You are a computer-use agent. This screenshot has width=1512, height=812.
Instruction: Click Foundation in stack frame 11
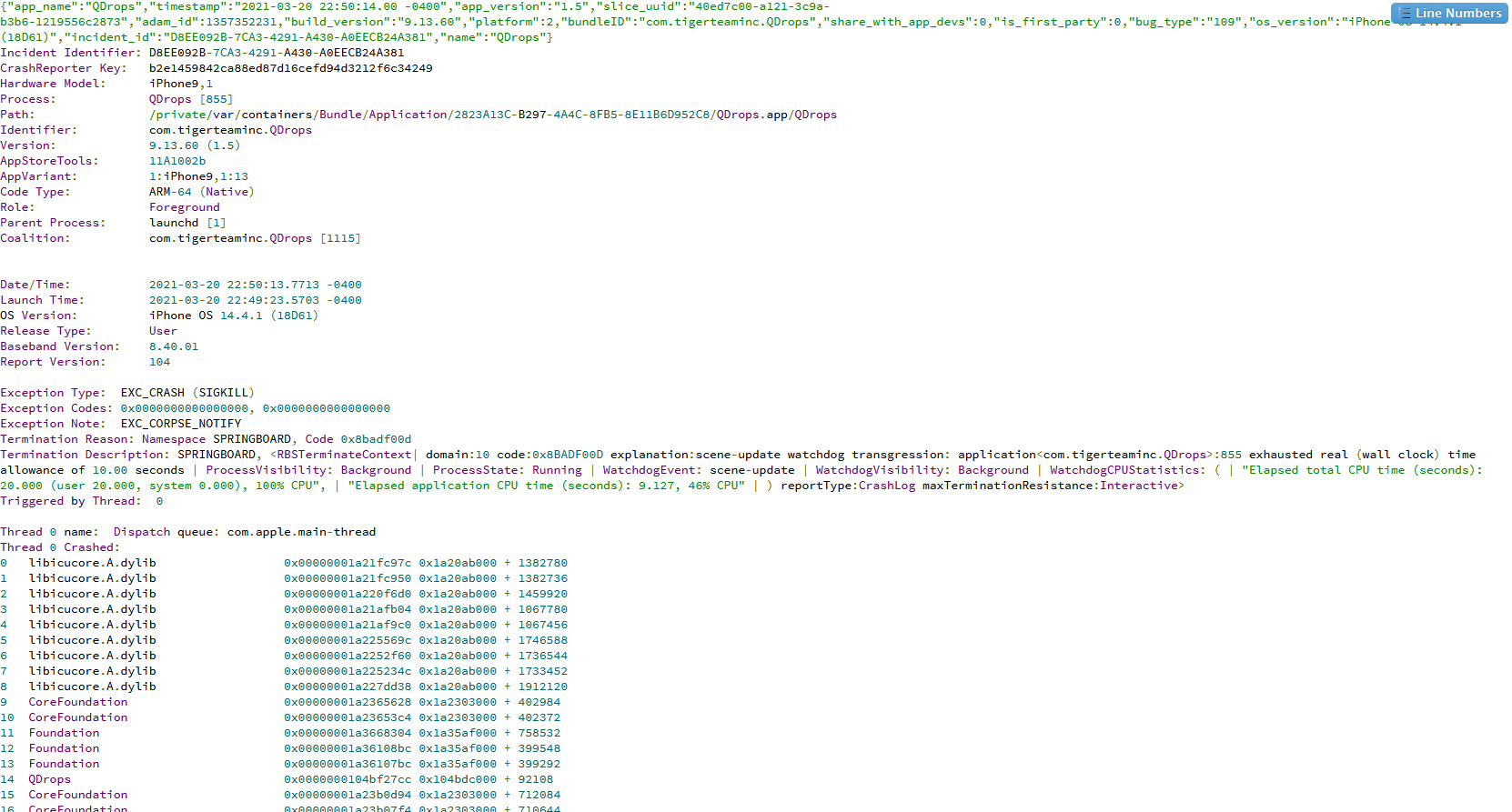[x=64, y=733]
